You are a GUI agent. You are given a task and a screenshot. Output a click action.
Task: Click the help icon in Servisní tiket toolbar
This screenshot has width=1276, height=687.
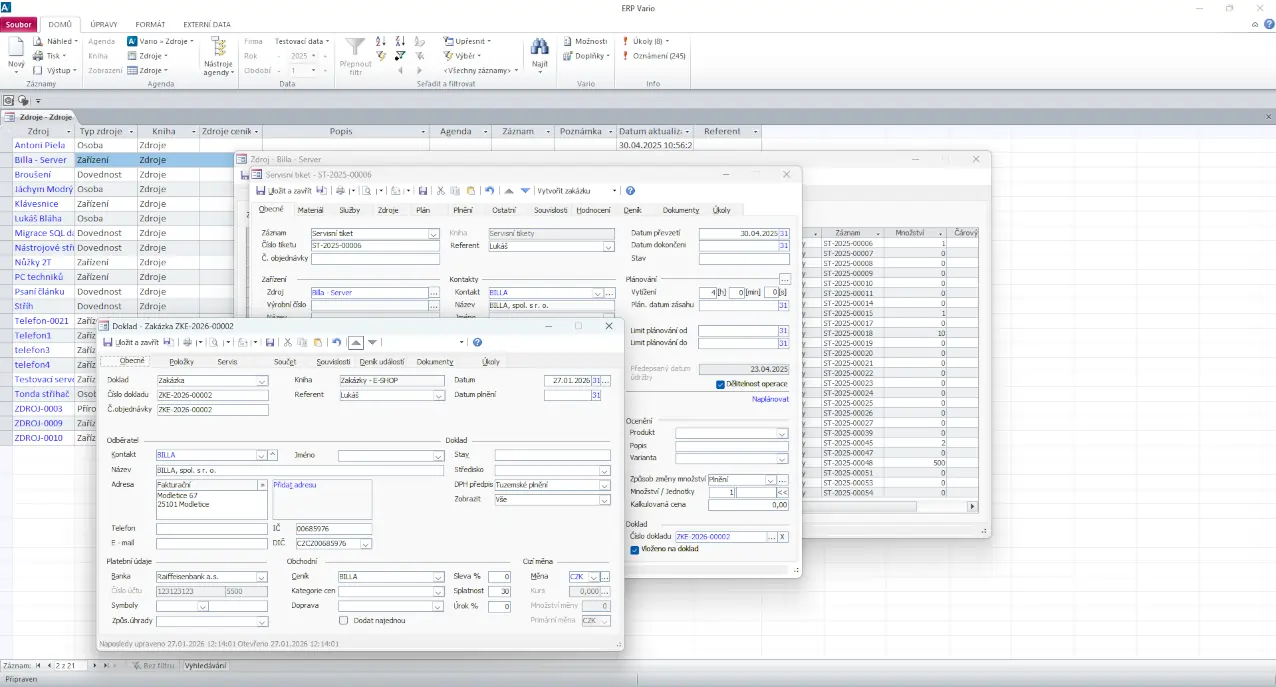[630, 190]
